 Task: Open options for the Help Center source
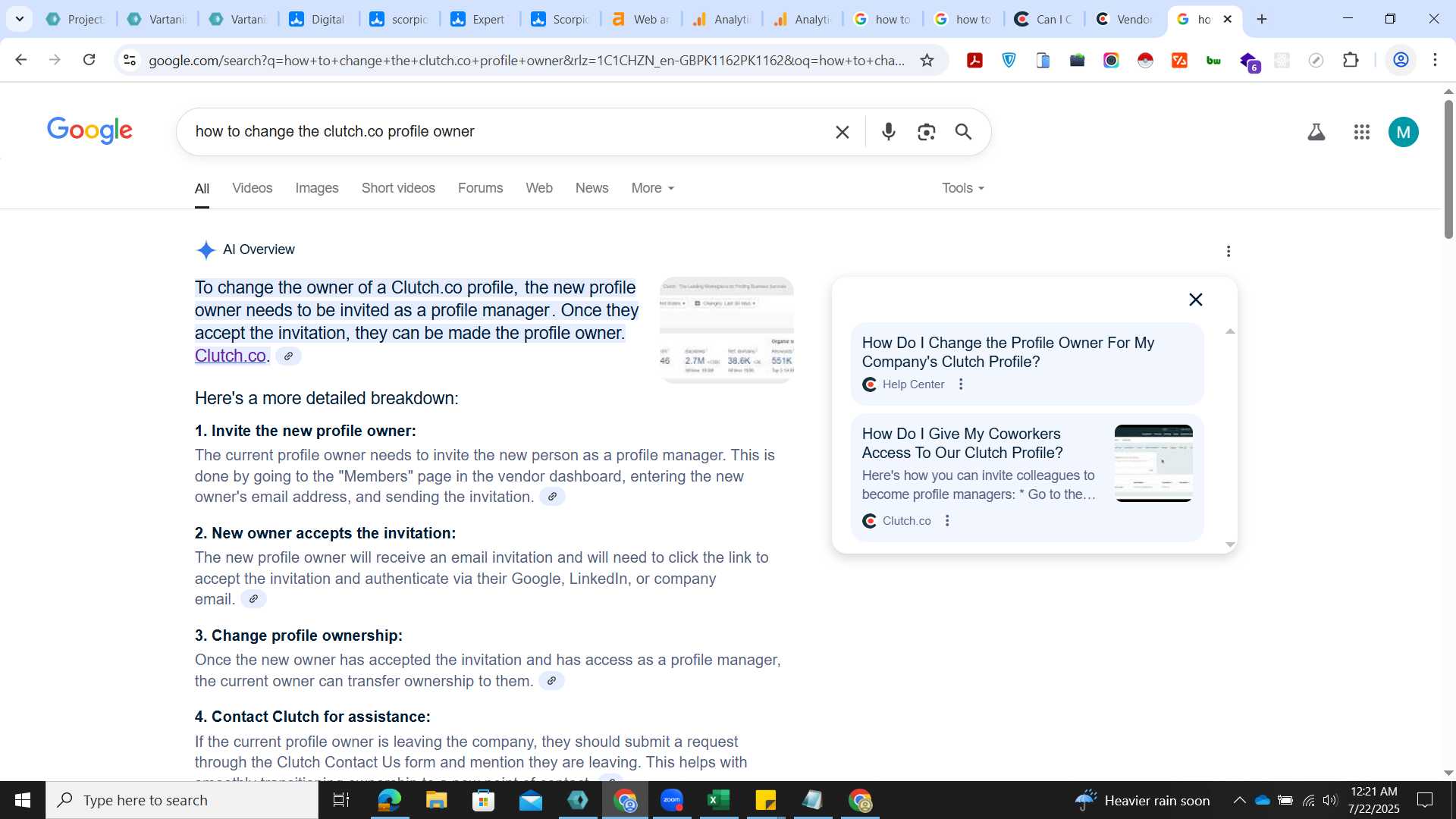coord(961,384)
